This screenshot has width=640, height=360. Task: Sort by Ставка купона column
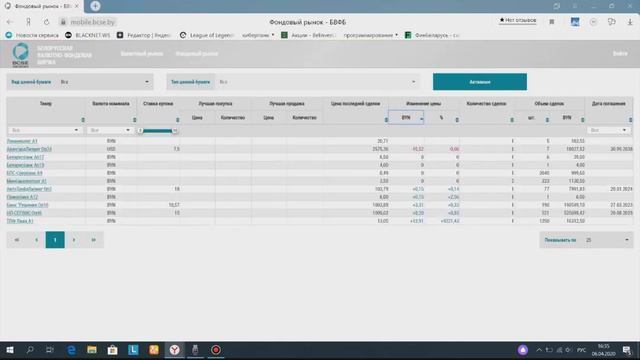pos(177,120)
